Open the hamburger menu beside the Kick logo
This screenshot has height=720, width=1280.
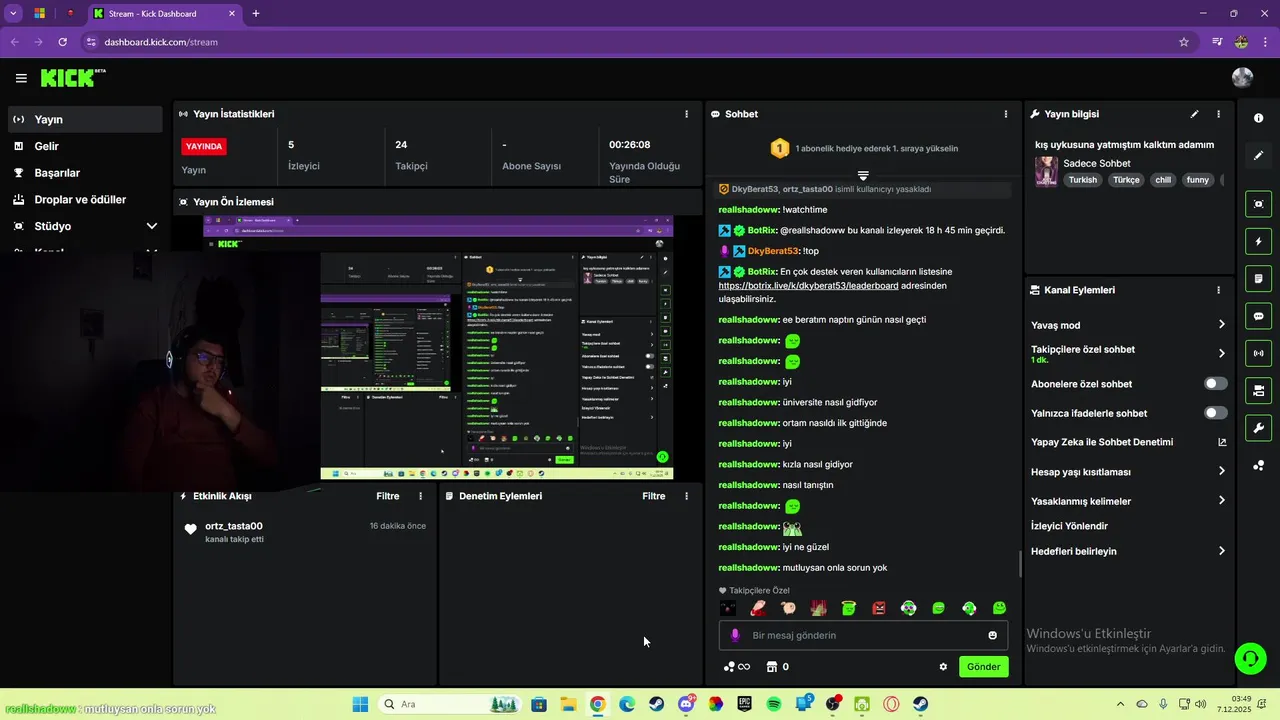tap(21, 78)
